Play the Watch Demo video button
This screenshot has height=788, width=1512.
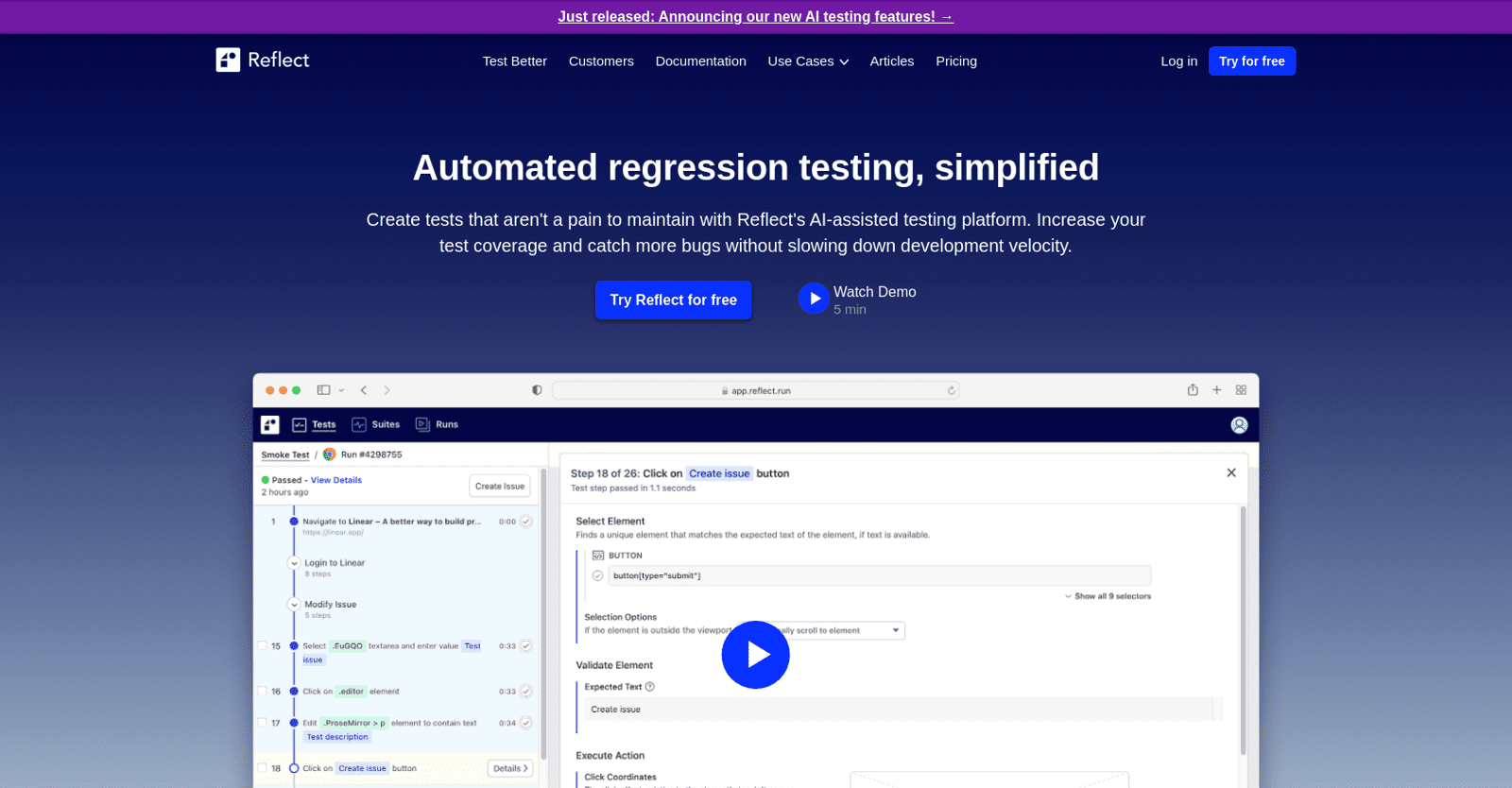[813, 299]
